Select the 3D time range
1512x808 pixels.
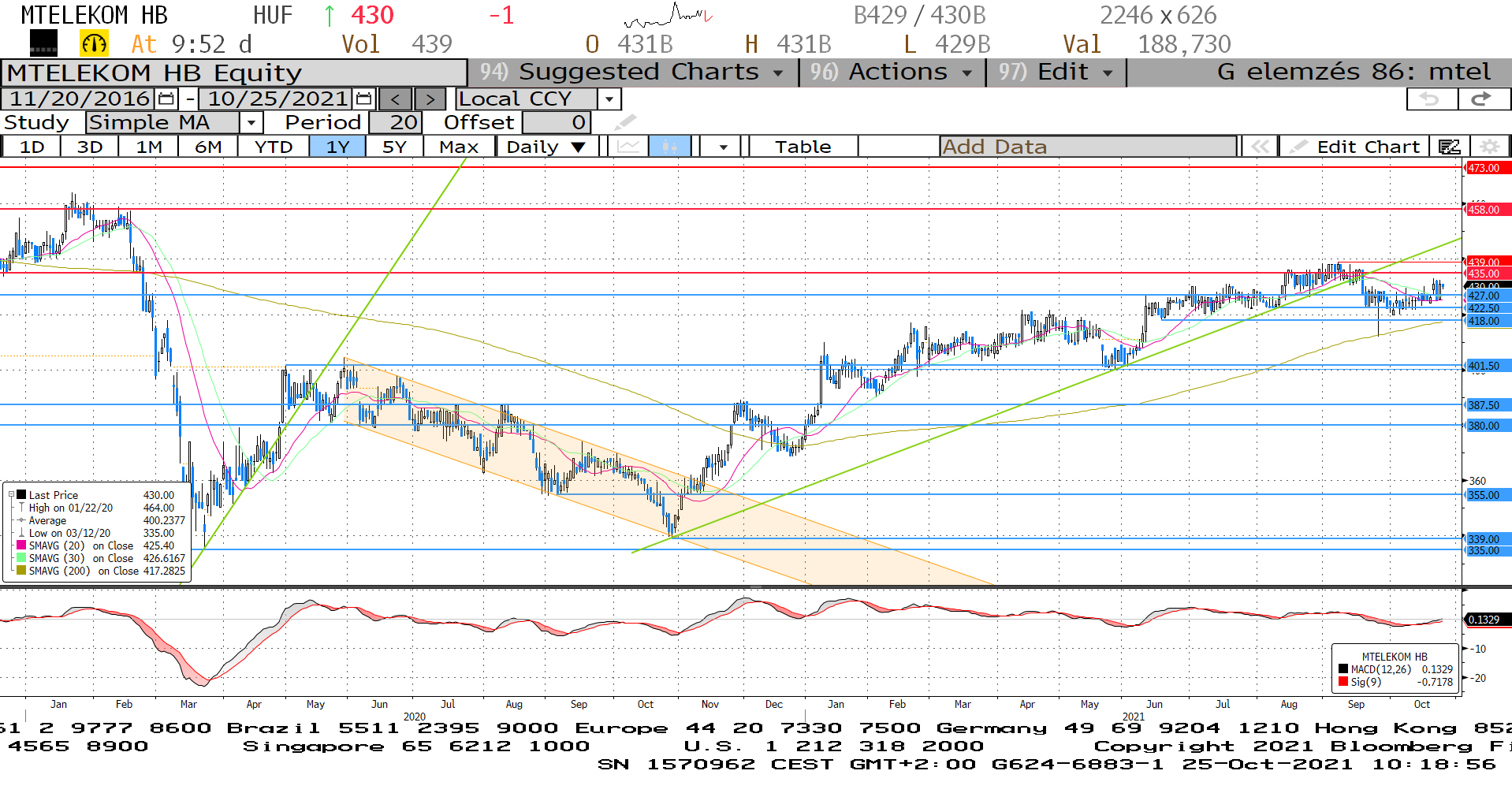[x=90, y=147]
